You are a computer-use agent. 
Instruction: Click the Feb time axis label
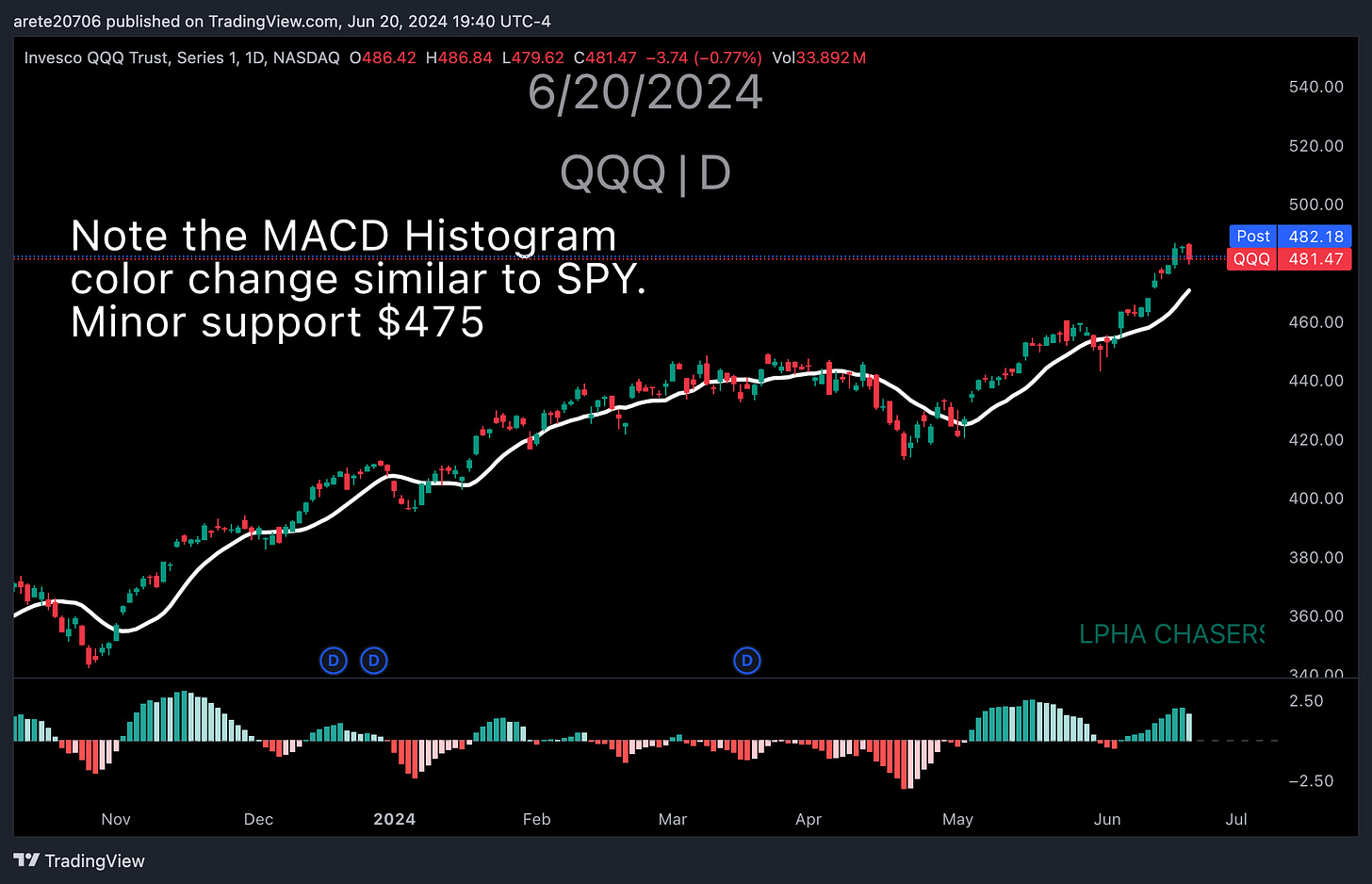(536, 820)
